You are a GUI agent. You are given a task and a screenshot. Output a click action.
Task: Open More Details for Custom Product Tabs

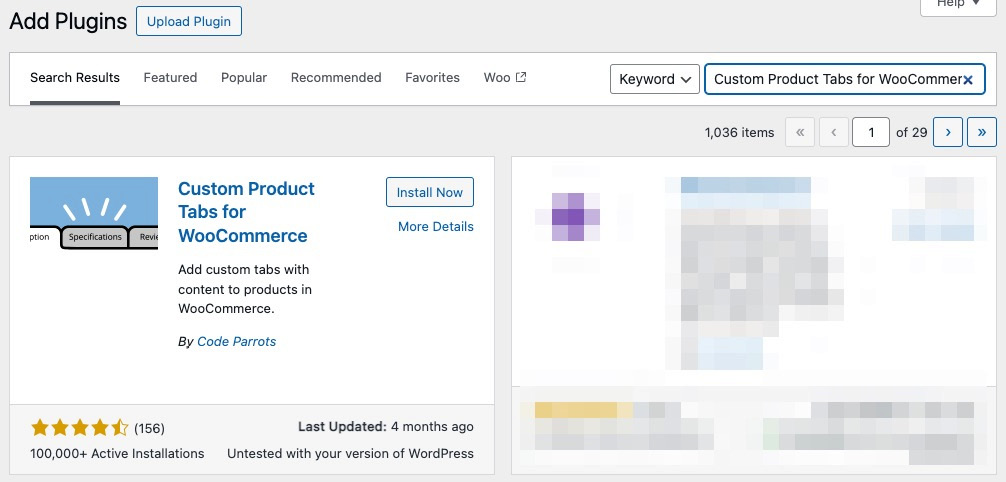436,227
